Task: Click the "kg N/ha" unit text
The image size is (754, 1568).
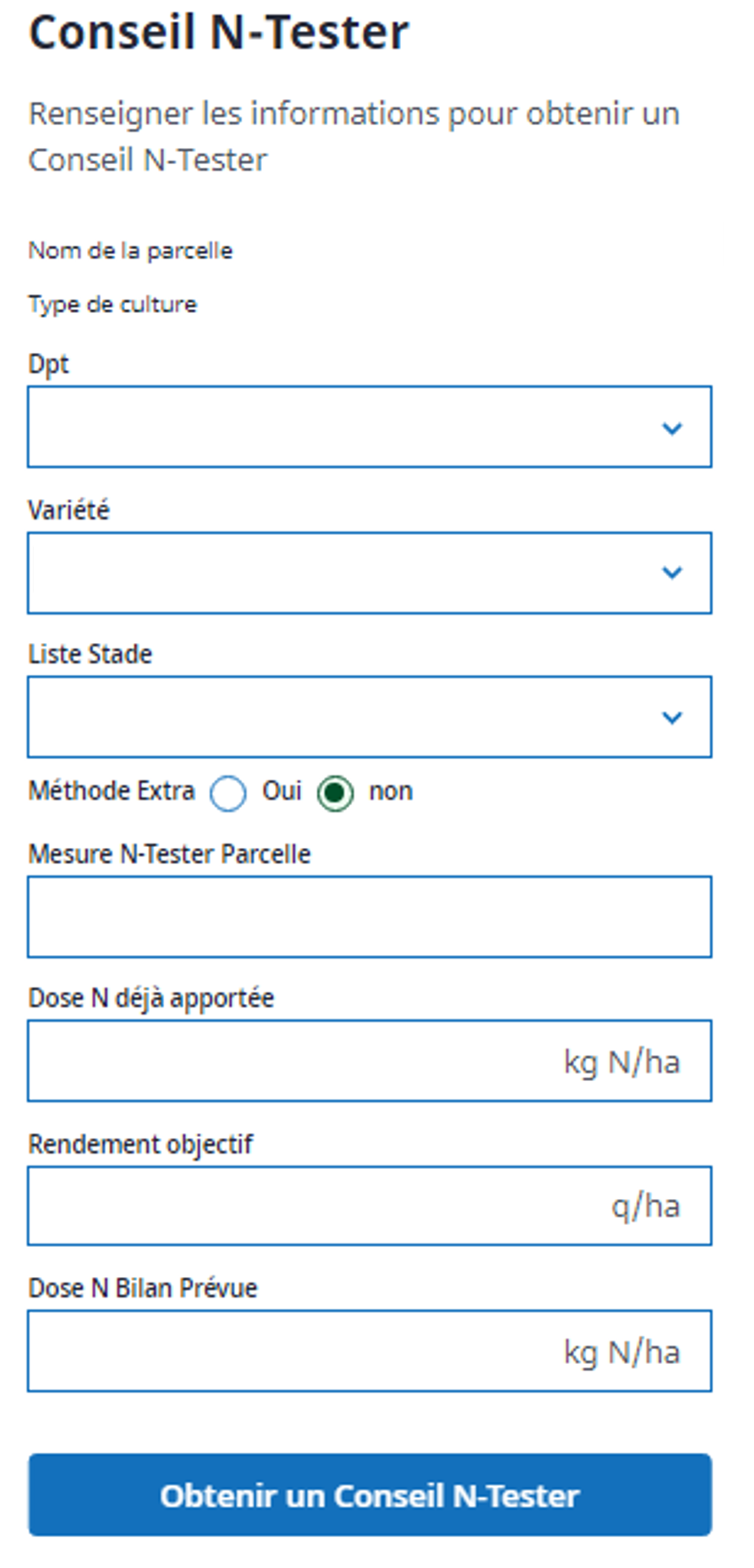Action: pos(622,1061)
